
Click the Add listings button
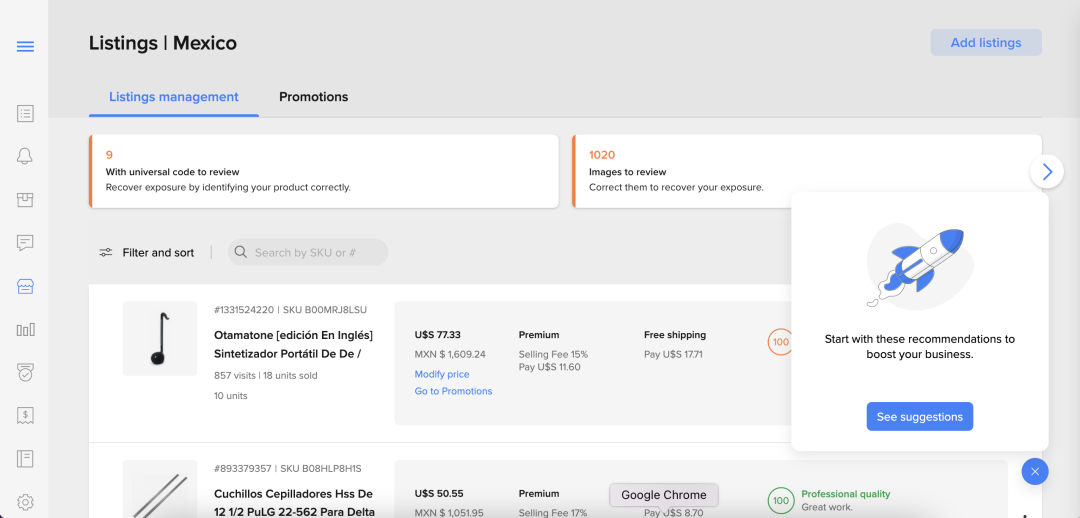985,43
